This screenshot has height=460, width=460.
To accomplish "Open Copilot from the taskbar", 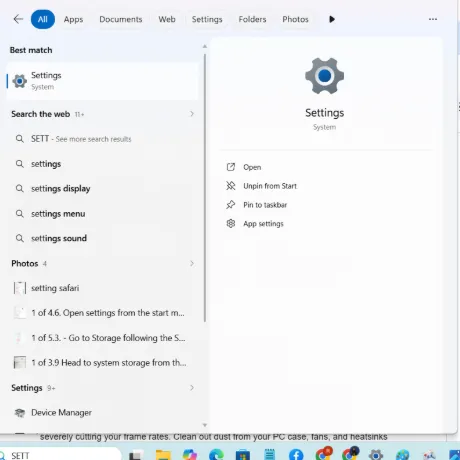I will 190,455.
